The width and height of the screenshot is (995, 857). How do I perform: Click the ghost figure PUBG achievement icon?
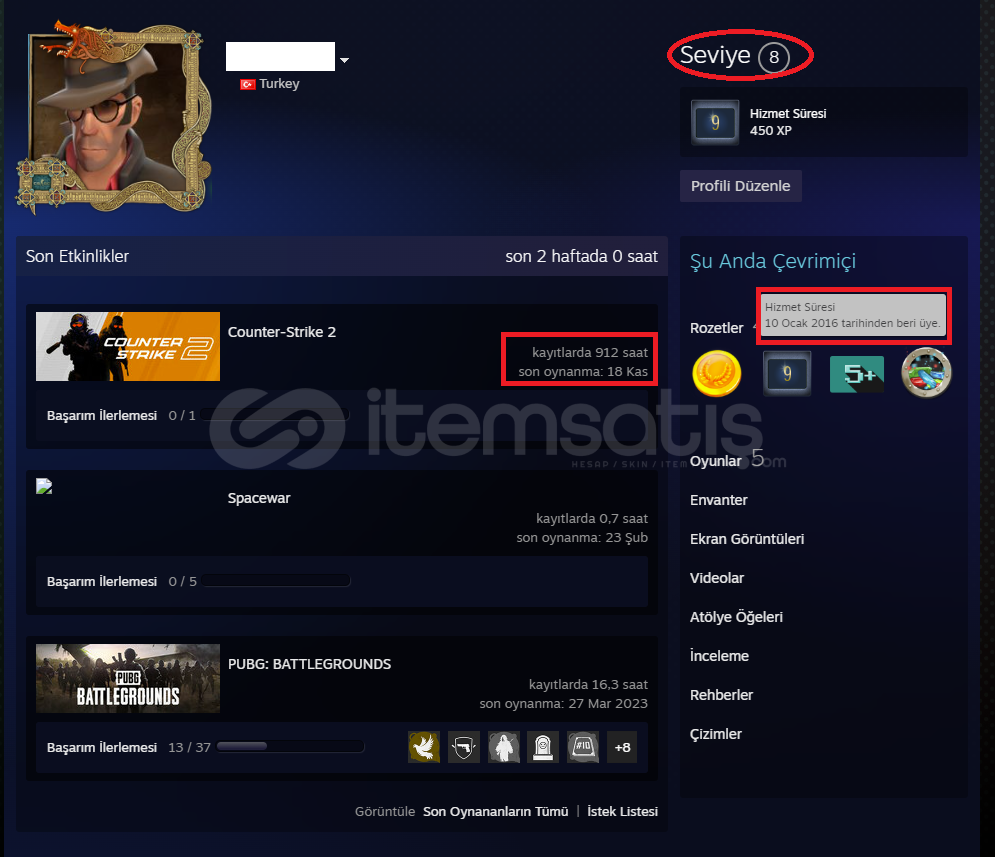(x=504, y=747)
